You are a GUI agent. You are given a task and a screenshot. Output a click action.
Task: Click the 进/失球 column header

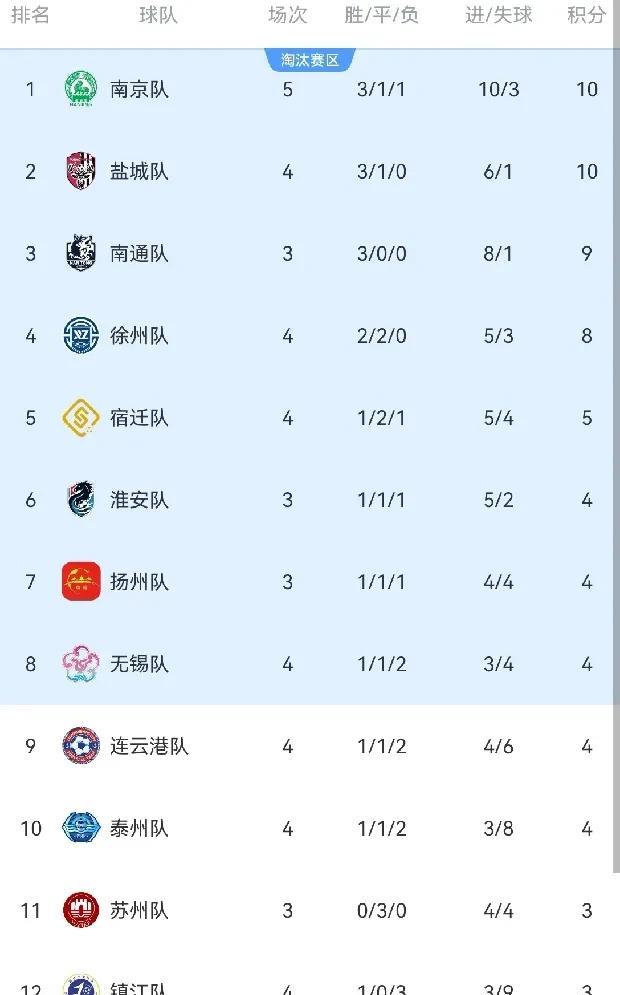point(498,15)
